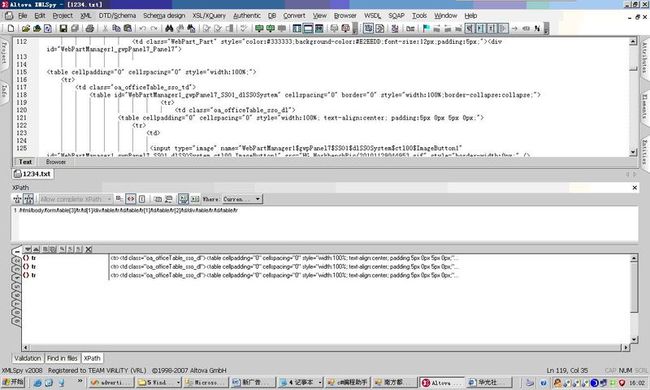Viewport: 650px width, 390px height.
Task: Click the evaluate on button click icon
Action: [195, 199]
